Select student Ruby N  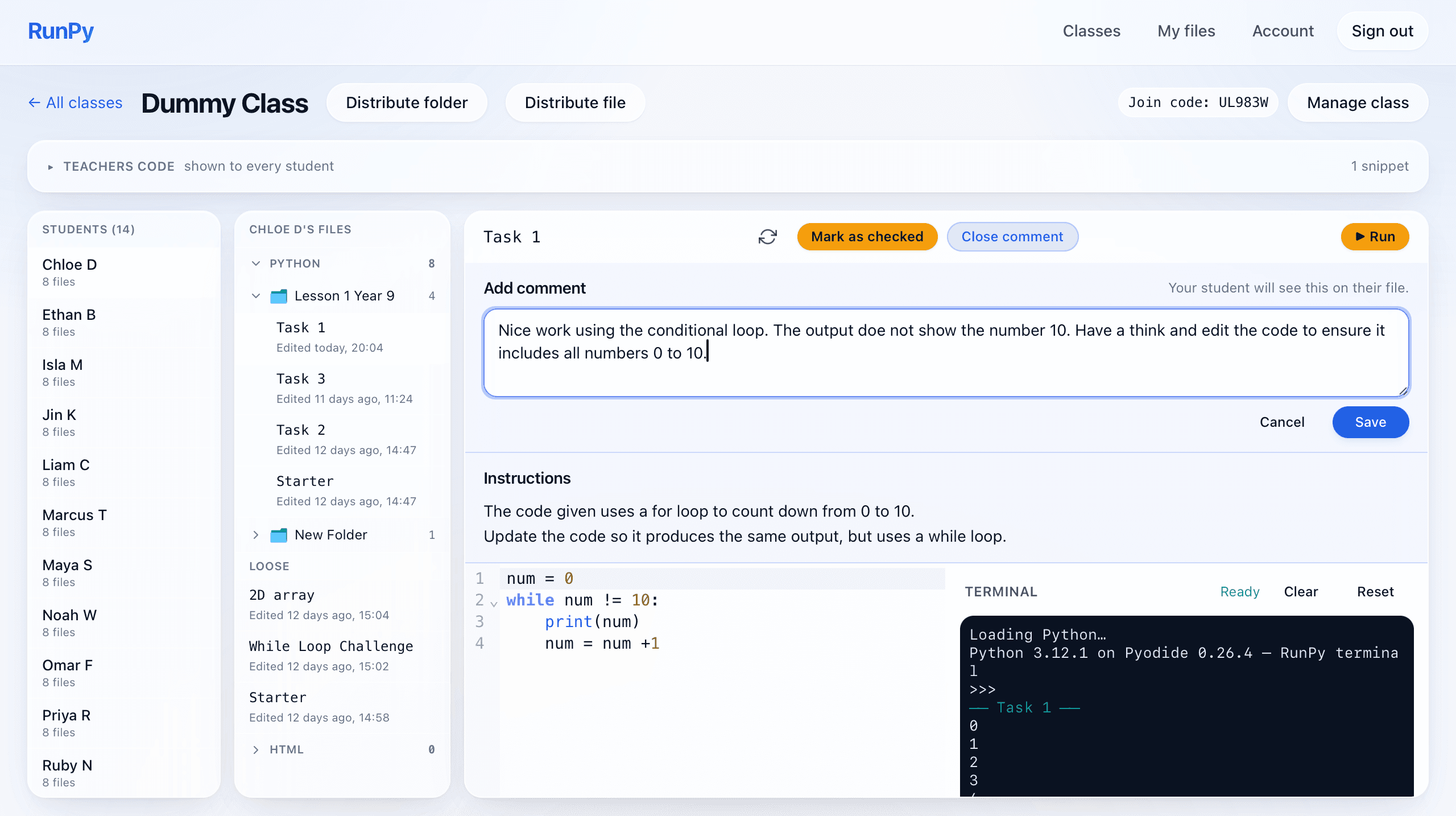point(124,773)
